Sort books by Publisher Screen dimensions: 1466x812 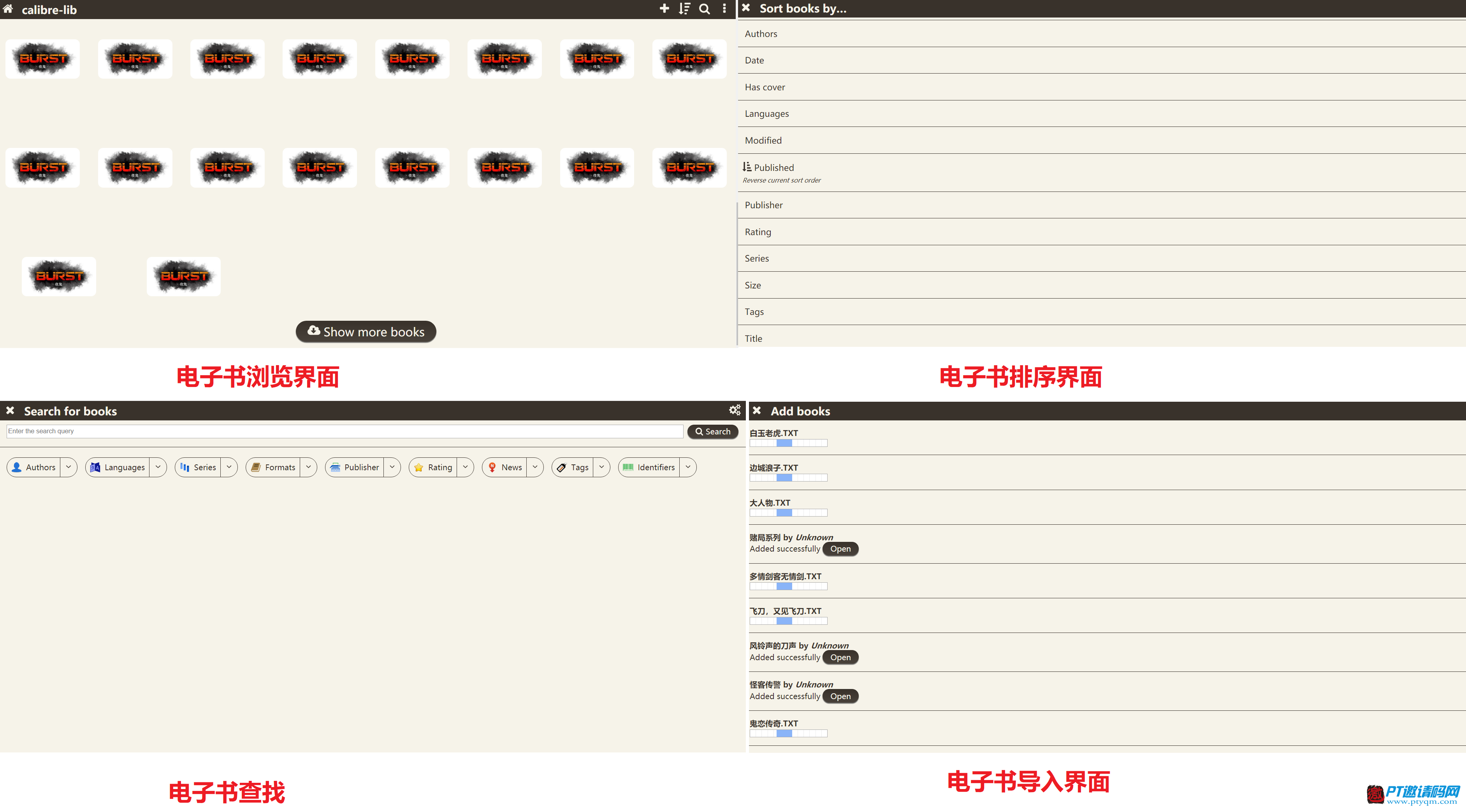click(x=1101, y=205)
